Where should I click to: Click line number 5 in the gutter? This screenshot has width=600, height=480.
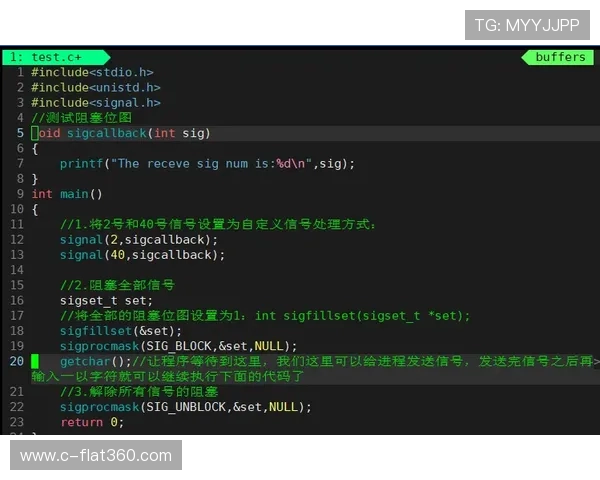(x=20, y=133)
